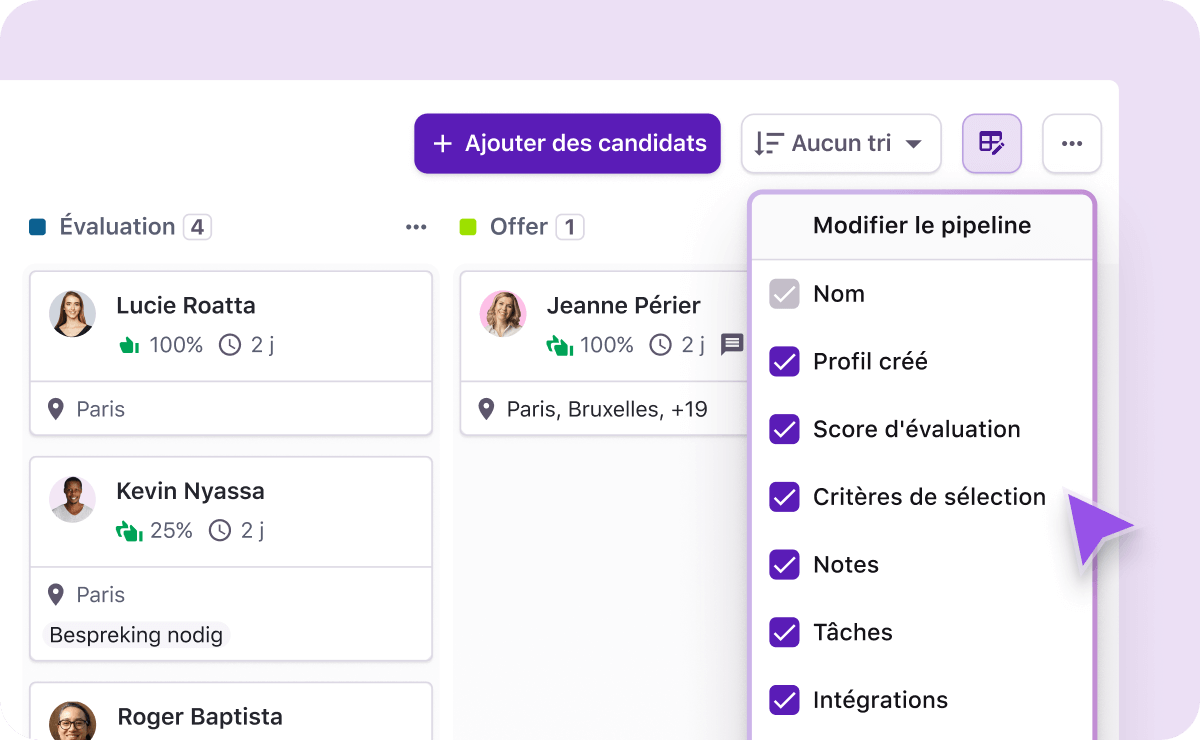The width and height of the screenshot is (1200, 740).
Task: Click the candidate name Roger Baptista
Action: point(200,717)
